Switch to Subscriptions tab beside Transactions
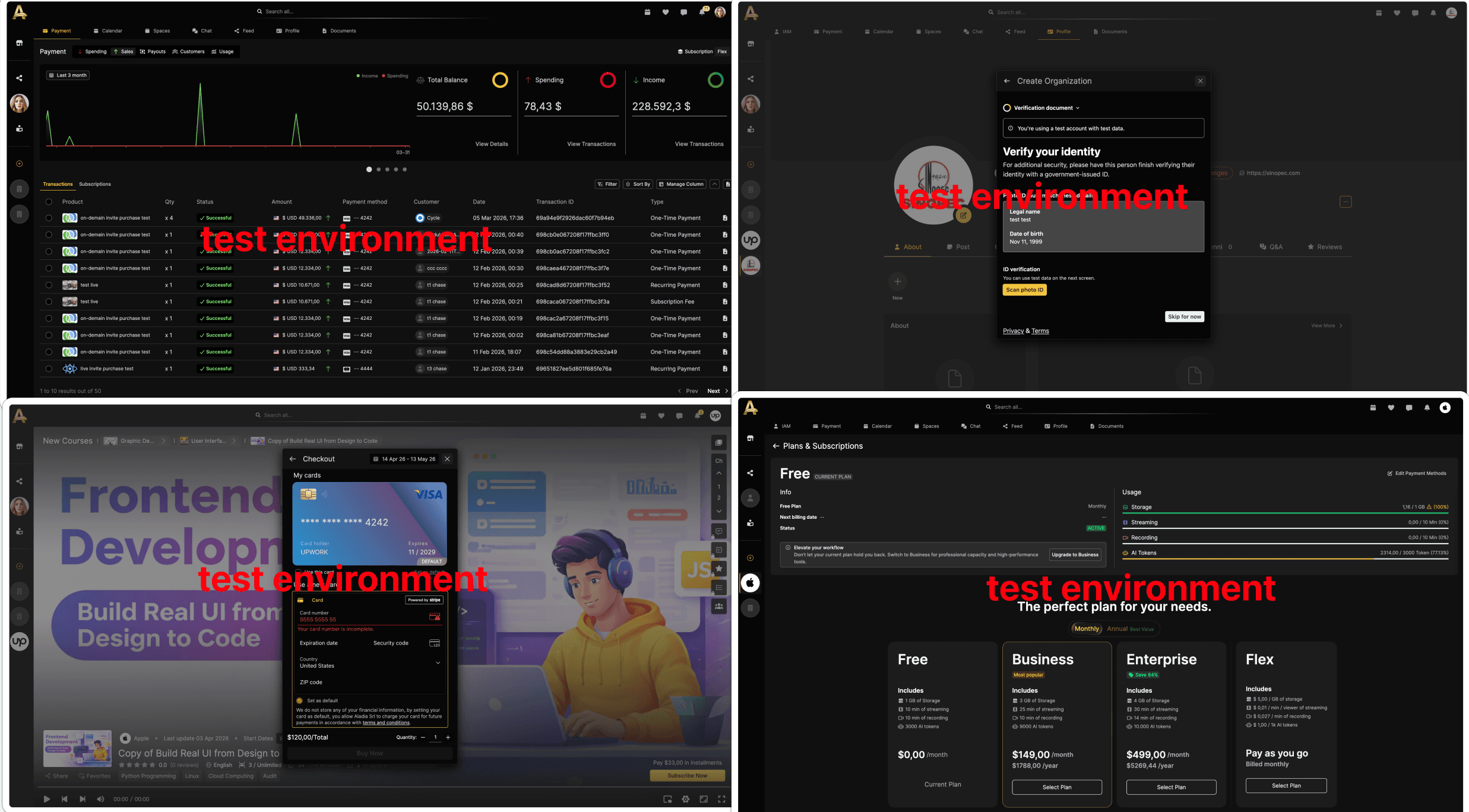The height and width of the screenshot is (812, 1469). (x=95, y=184)
